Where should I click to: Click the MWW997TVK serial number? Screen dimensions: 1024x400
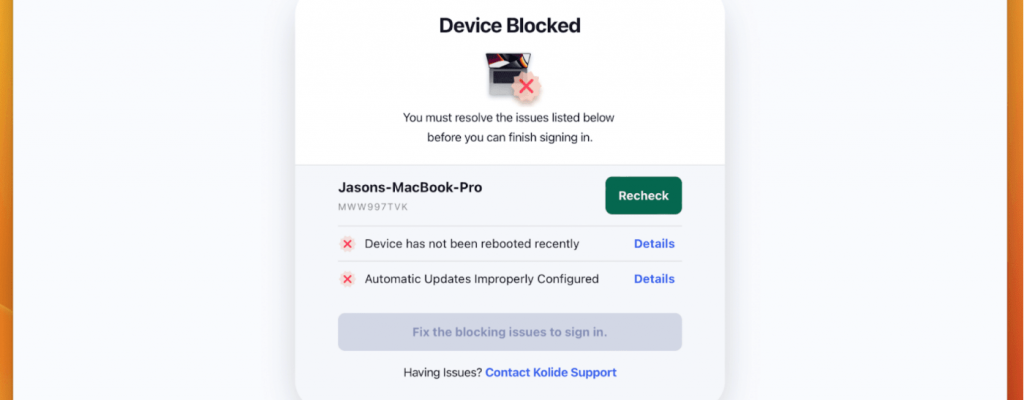tap(373, 207)
